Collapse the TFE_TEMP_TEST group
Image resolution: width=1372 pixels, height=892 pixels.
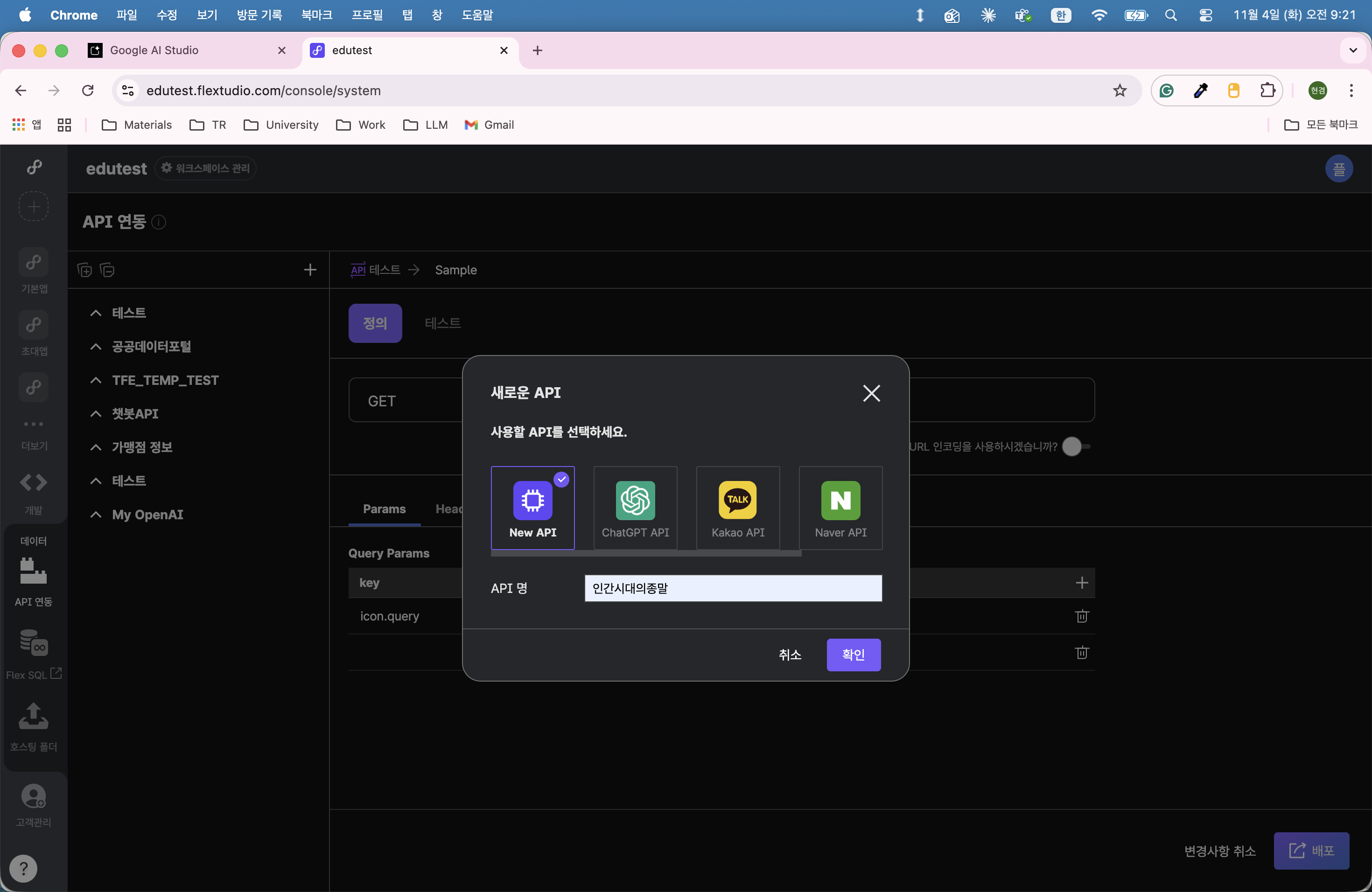point(96,380)
